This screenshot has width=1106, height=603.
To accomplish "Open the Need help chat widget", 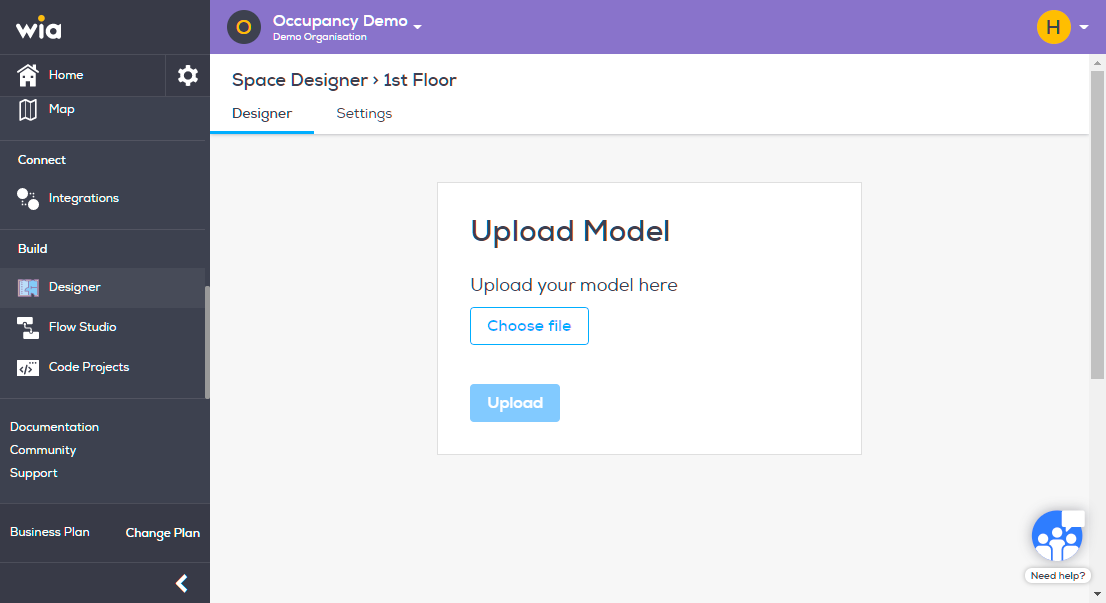I will pyautogui.click(x=1057, y=536).
